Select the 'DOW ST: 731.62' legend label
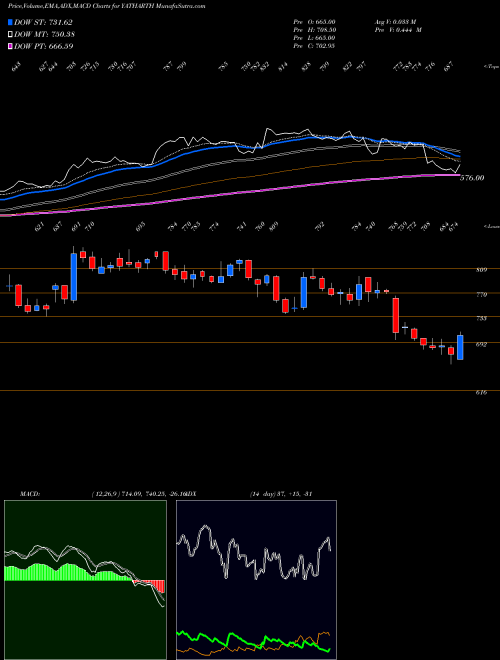The width and height of the screenshot is (500, 660). coord(43,22)
